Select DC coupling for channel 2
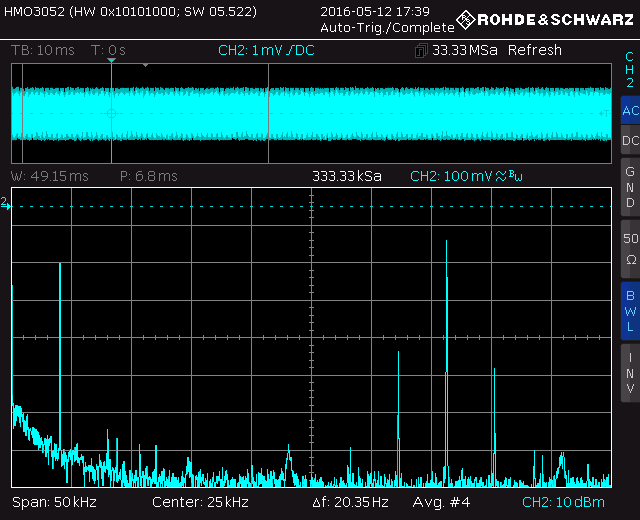This screenshot has width=640, height=520. (x=629, y=141)
